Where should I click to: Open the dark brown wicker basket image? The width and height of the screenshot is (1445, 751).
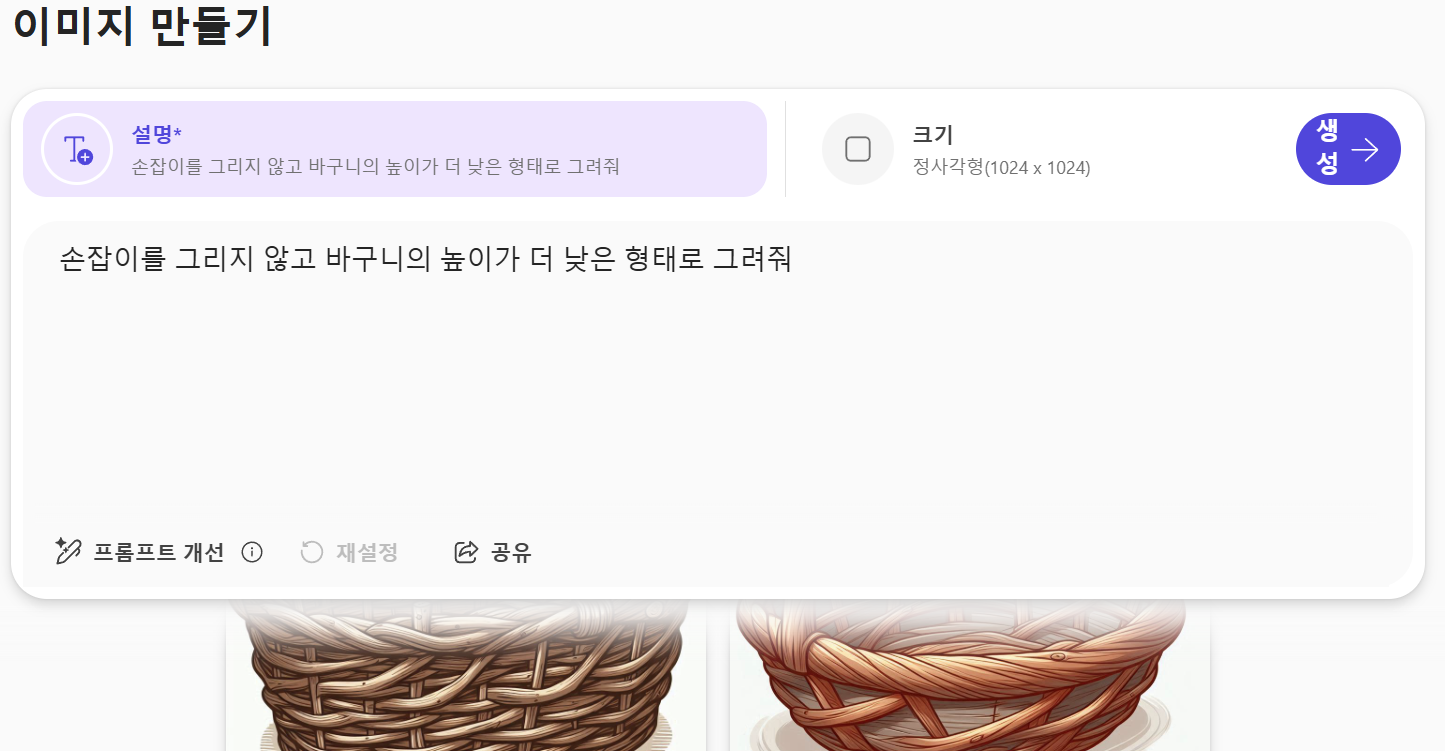click(x=466, y=675)
